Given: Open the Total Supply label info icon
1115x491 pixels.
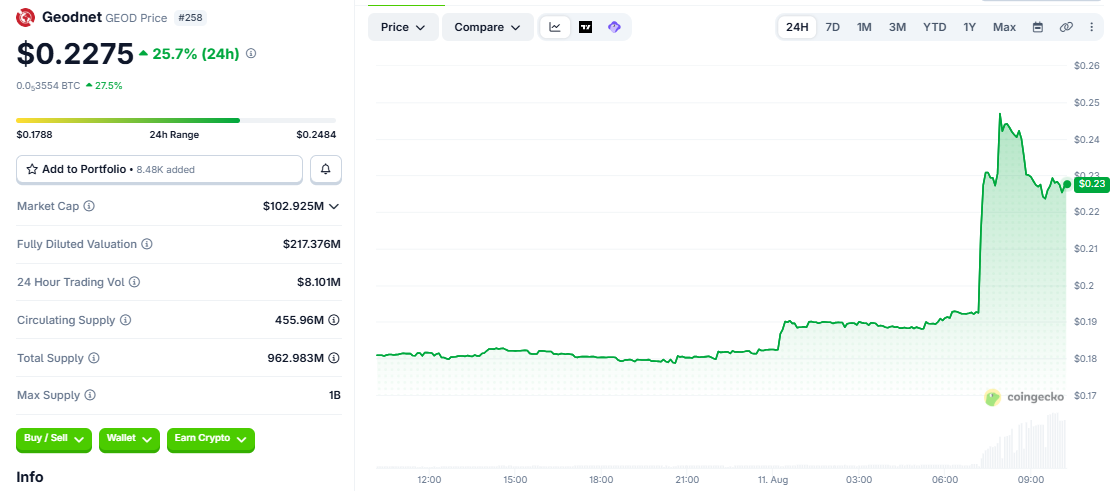Looking at the screenshot, I should (94, 358).
